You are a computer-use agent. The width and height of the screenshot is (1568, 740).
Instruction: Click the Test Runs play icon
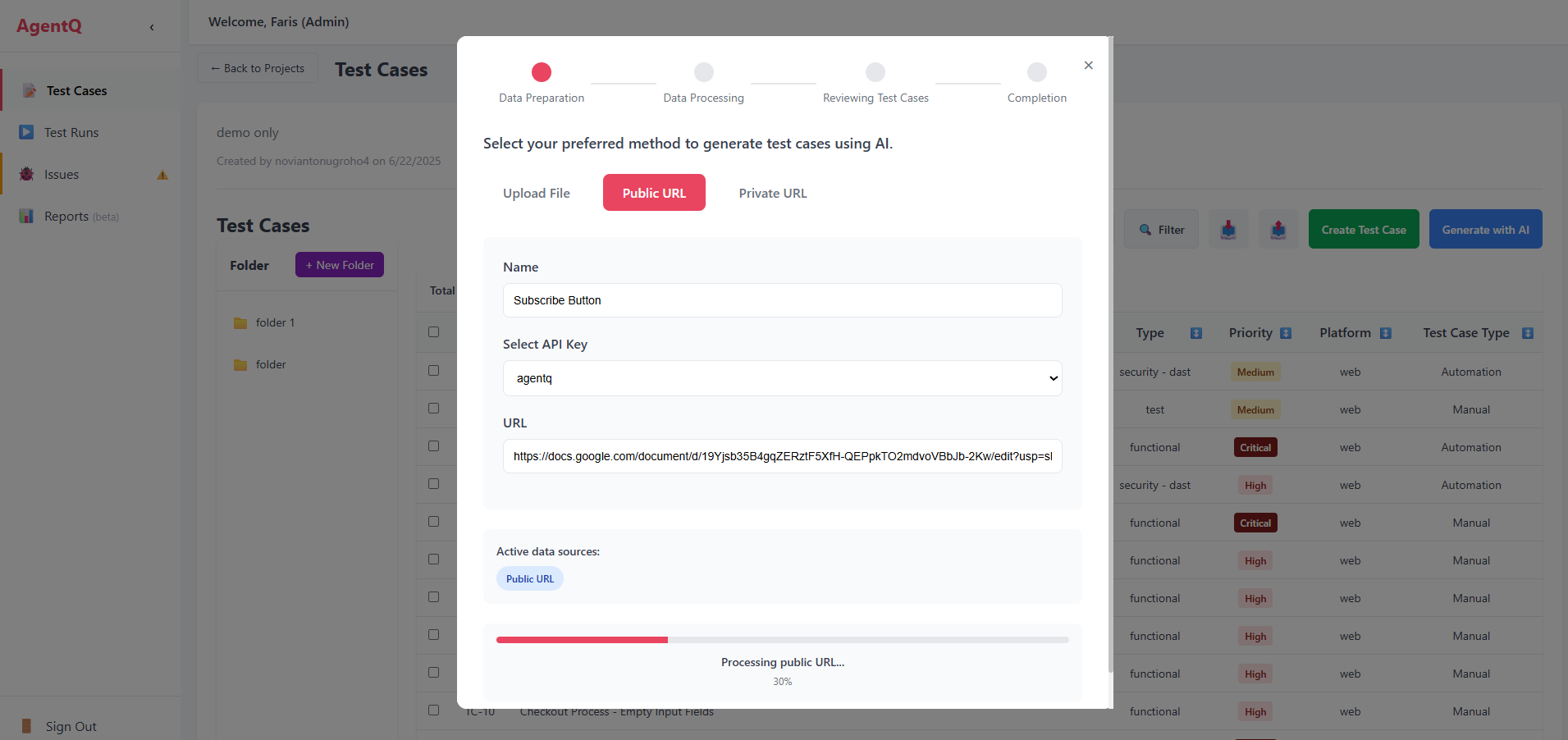pyautogui.click(x=26, y=132)
